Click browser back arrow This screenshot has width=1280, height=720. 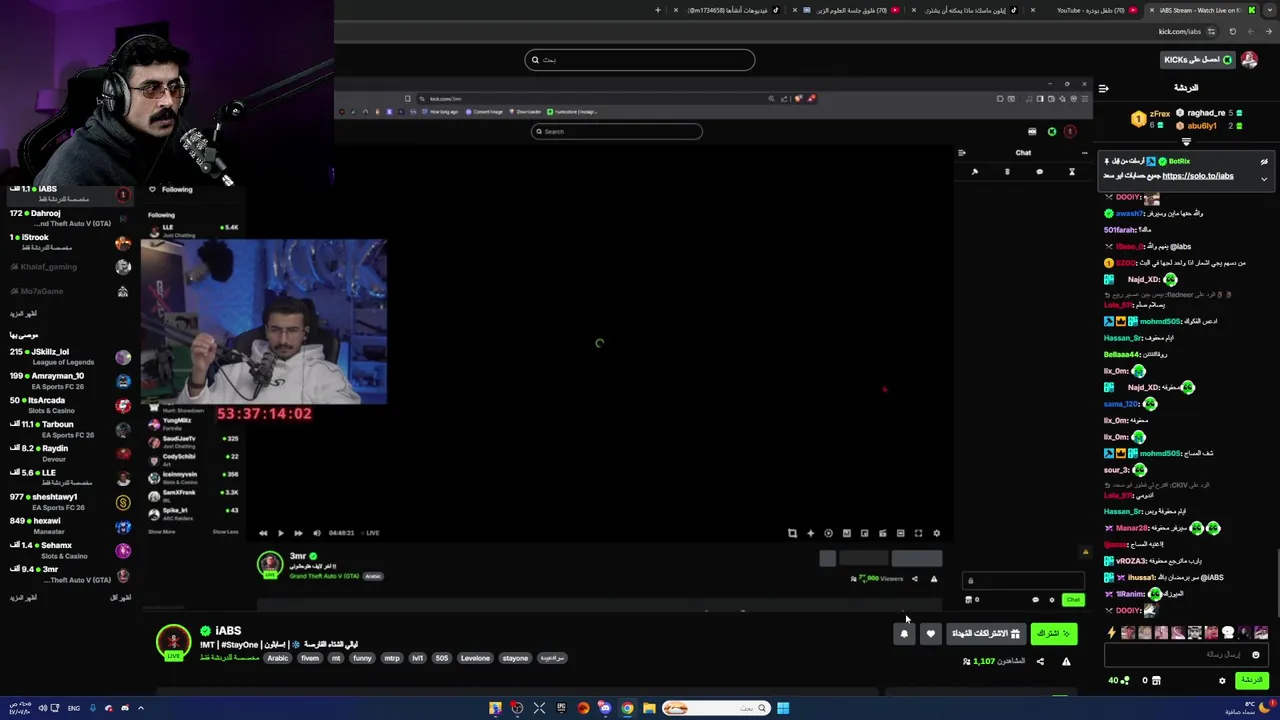(x=1268, y=31)
